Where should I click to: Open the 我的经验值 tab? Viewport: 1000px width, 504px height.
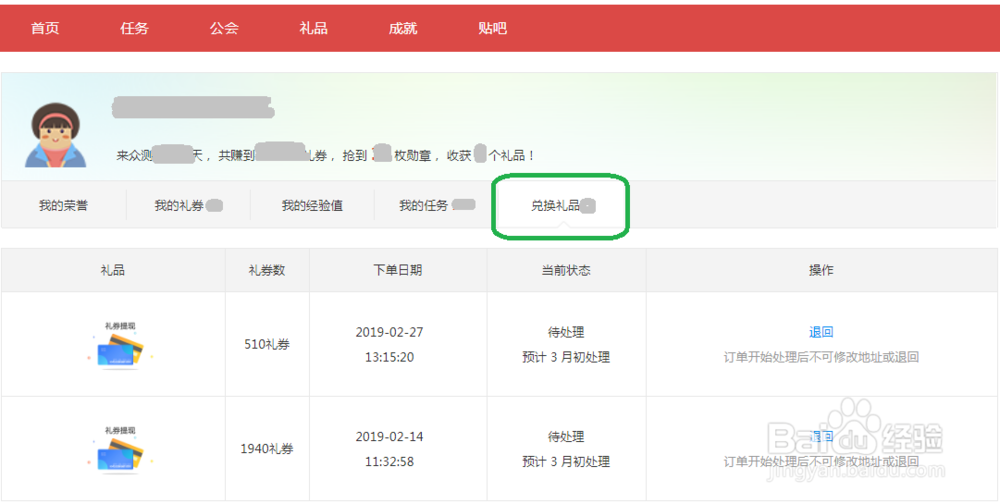pyautogui.click(x=312, y=206)
